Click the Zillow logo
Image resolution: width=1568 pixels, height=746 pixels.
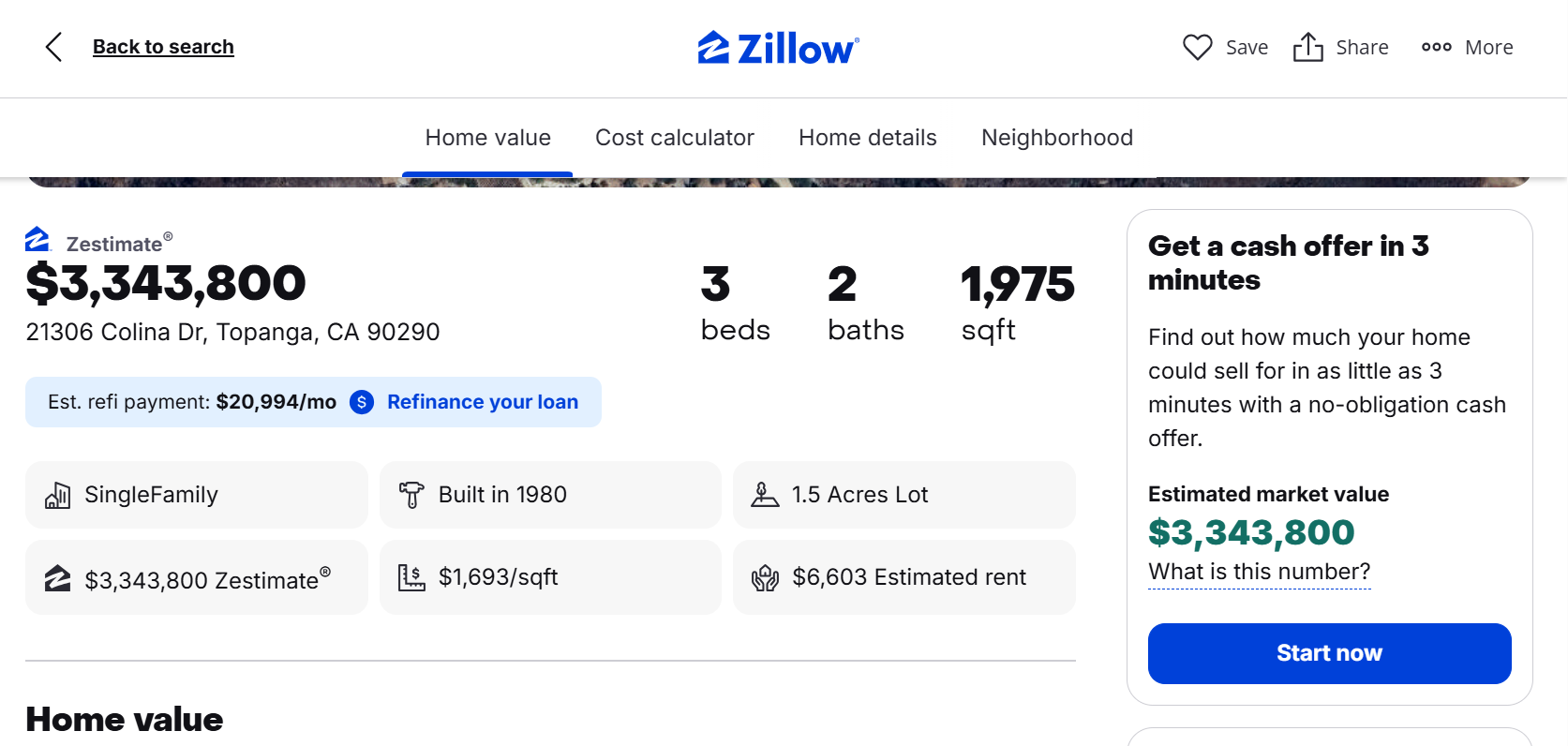pos(778,48)
